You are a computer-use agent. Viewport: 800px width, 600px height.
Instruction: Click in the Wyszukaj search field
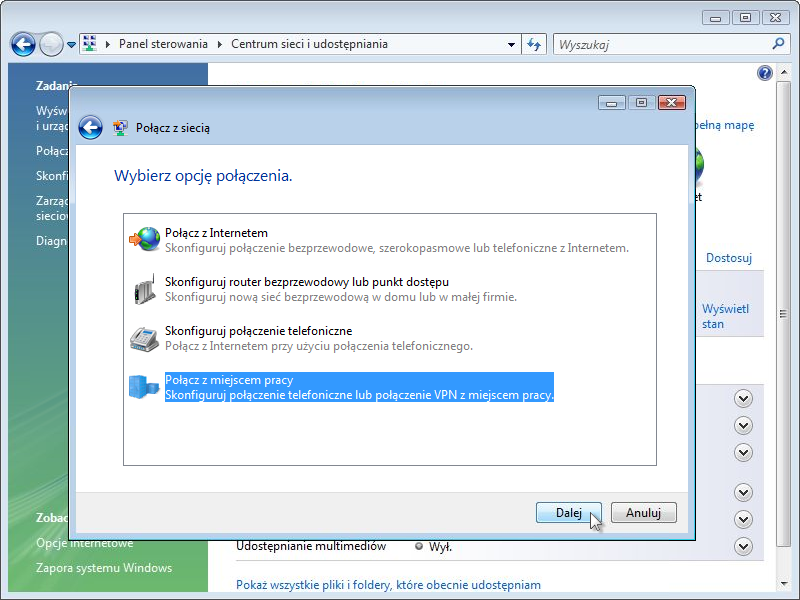point(660,44)
